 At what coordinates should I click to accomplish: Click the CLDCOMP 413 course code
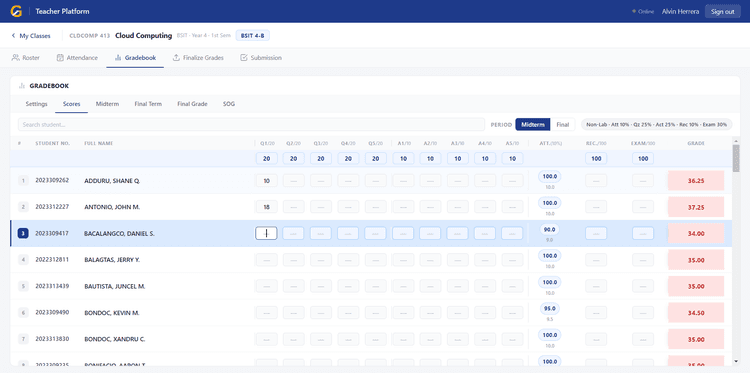tap(89, 36)
